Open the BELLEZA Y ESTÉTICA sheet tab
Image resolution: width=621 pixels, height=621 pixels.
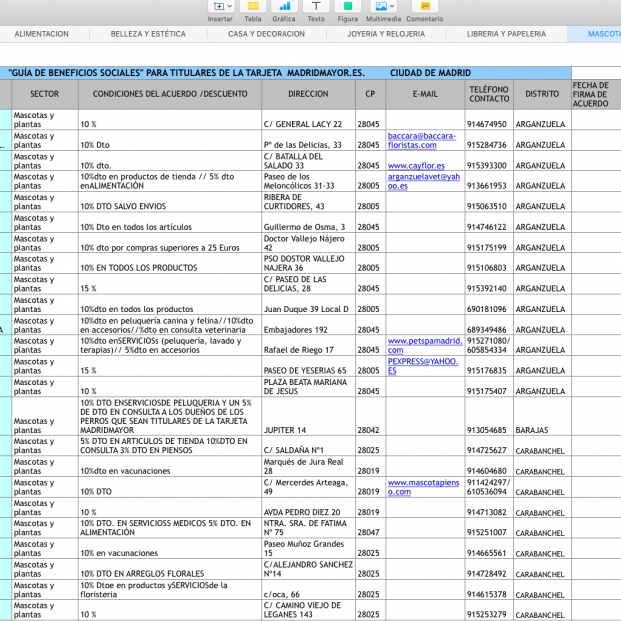(148, 34)
